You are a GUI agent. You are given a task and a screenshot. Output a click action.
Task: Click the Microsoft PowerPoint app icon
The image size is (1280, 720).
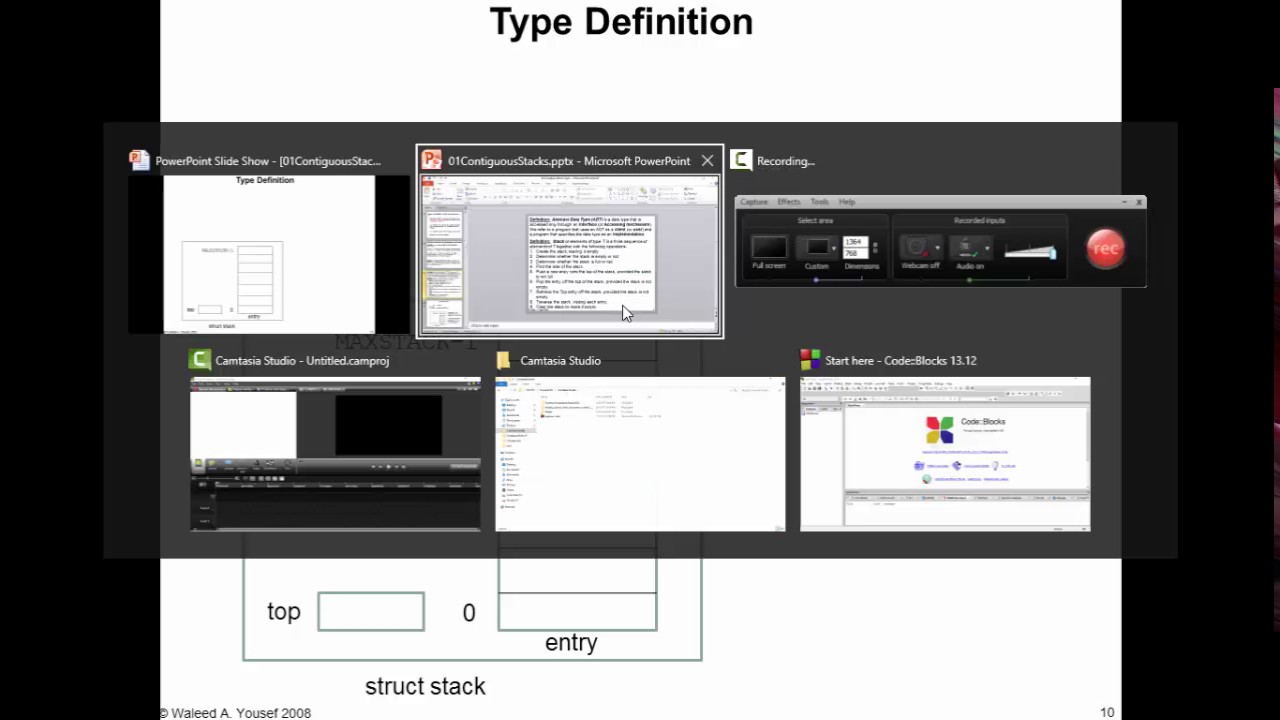pyautogui.click(x=432, y=161)
